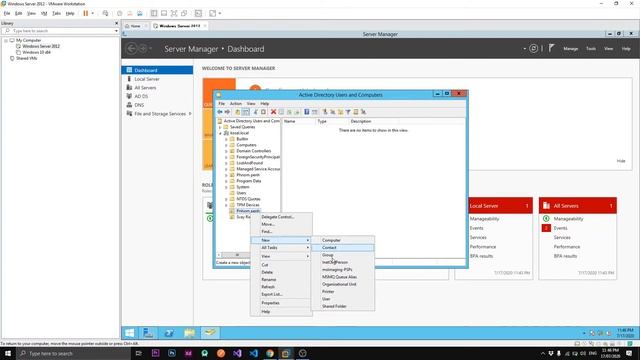The height and width of the screenshot is (360, 640).
Task: Collapse My Computer in VMware library
Action: click(x=6, y=40)
